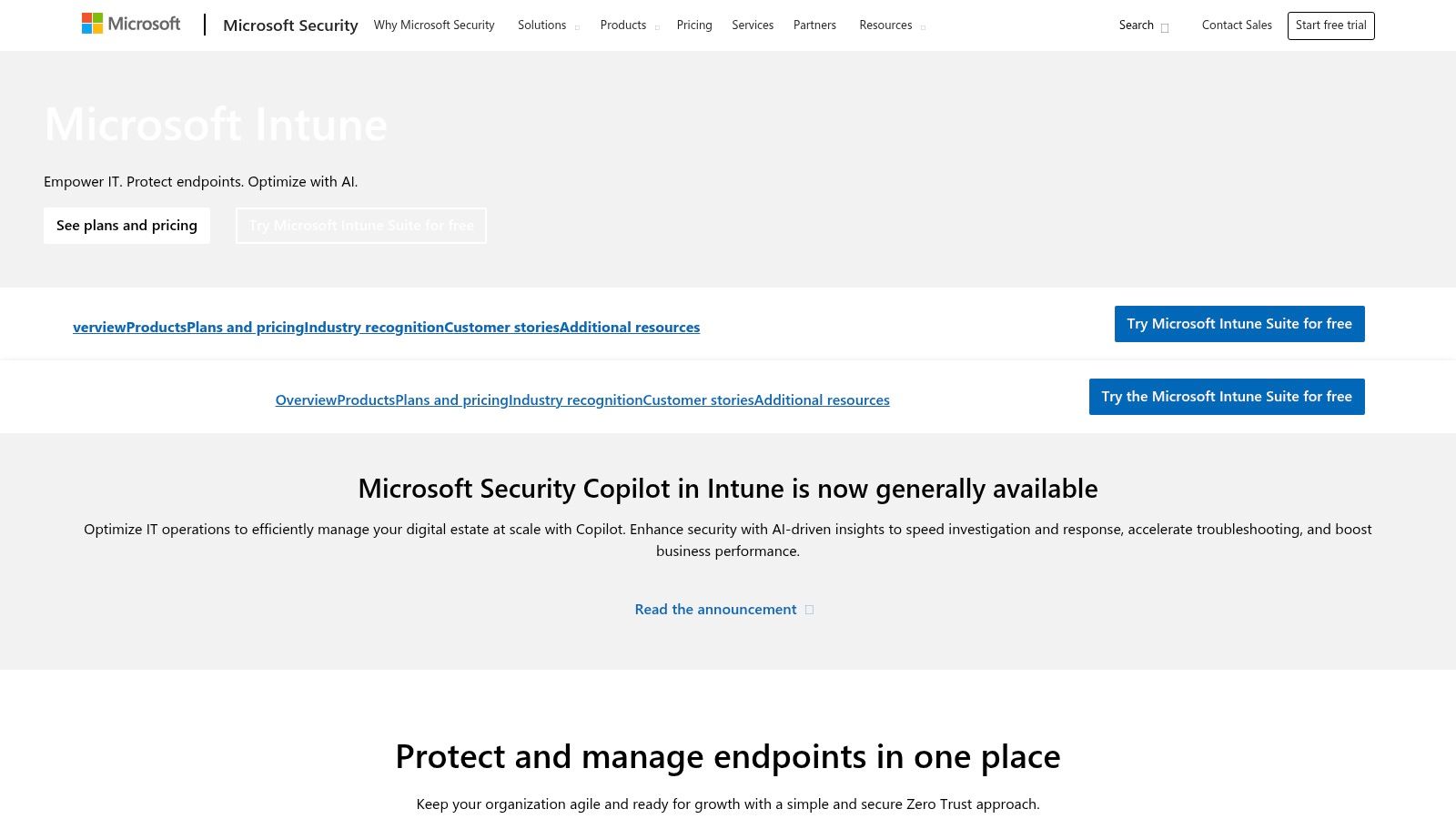Click Contact Sales
1456x819 pixels.
(1237, 25)
